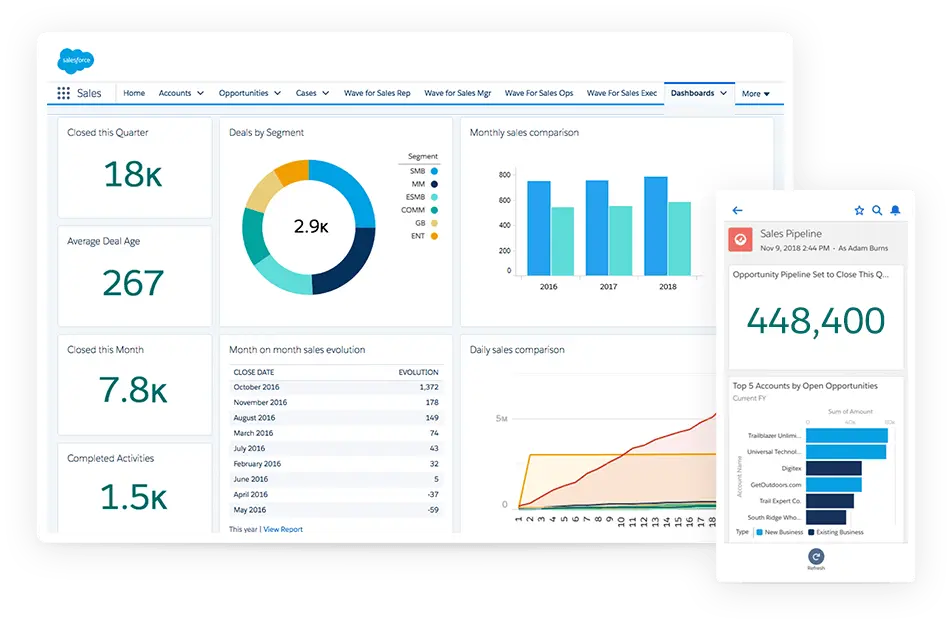Open notifications via the bell icon

coord(895,211)
